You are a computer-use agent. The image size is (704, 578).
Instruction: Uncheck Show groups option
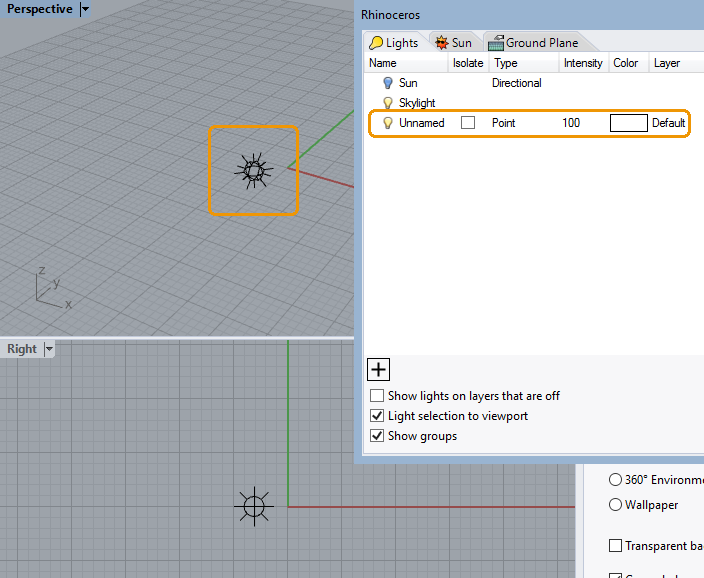click(x=377, y=436)
